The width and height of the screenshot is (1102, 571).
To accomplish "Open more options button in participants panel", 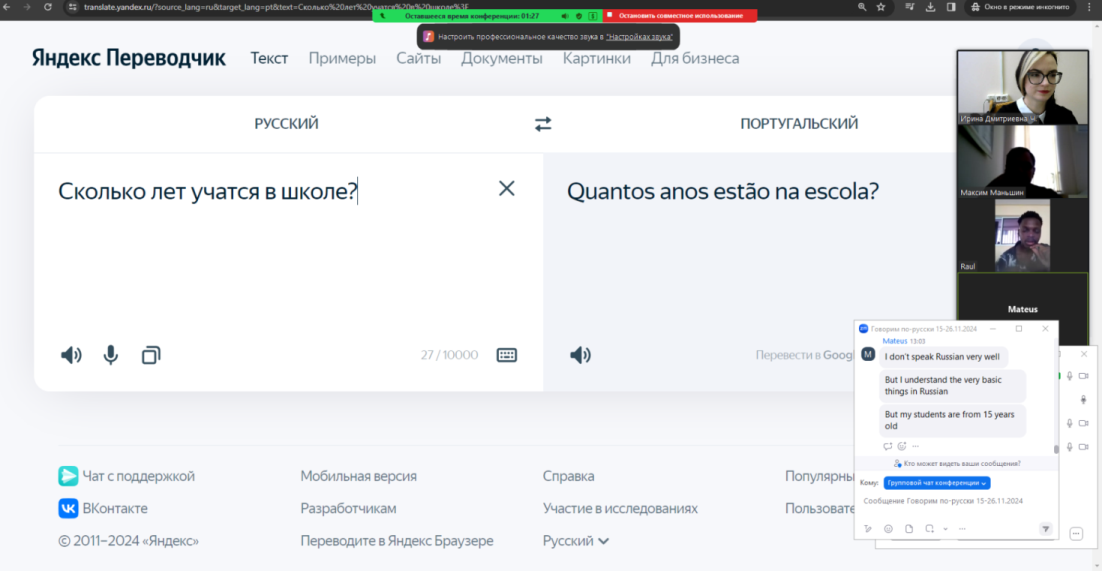I will [x=1076, y=534].
